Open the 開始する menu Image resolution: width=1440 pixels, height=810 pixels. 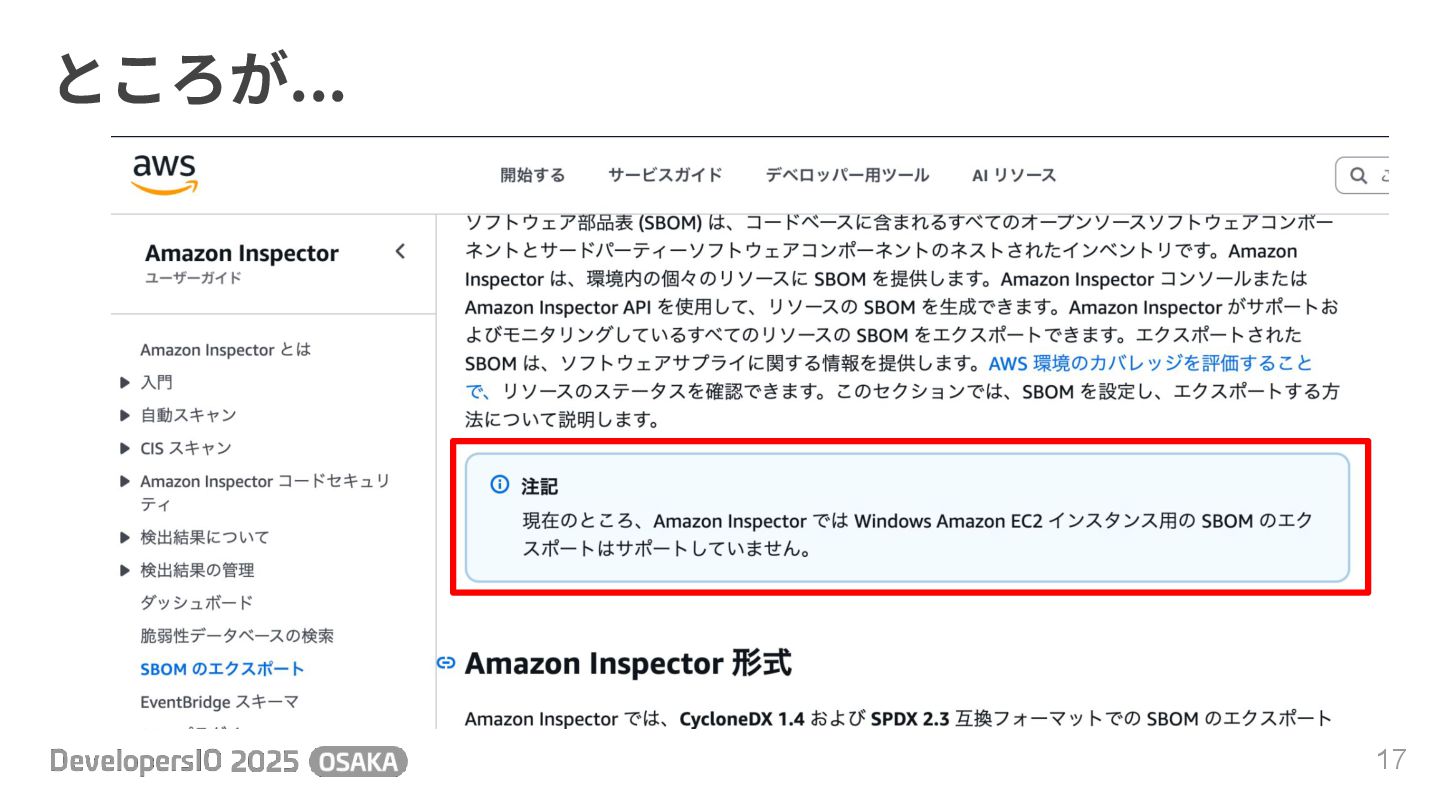(x=533, y=175)
